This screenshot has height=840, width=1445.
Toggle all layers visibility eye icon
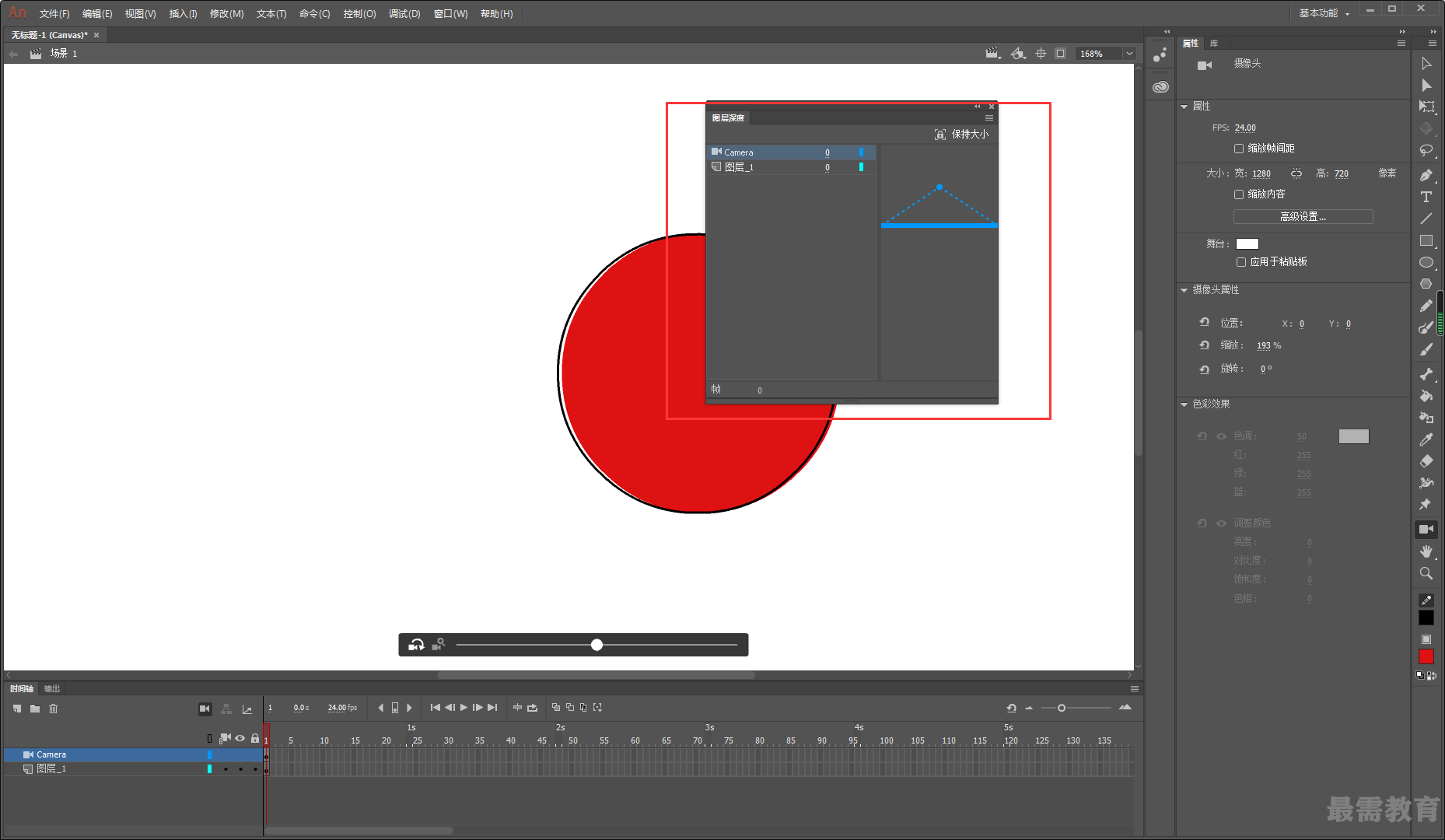(240, 738)
